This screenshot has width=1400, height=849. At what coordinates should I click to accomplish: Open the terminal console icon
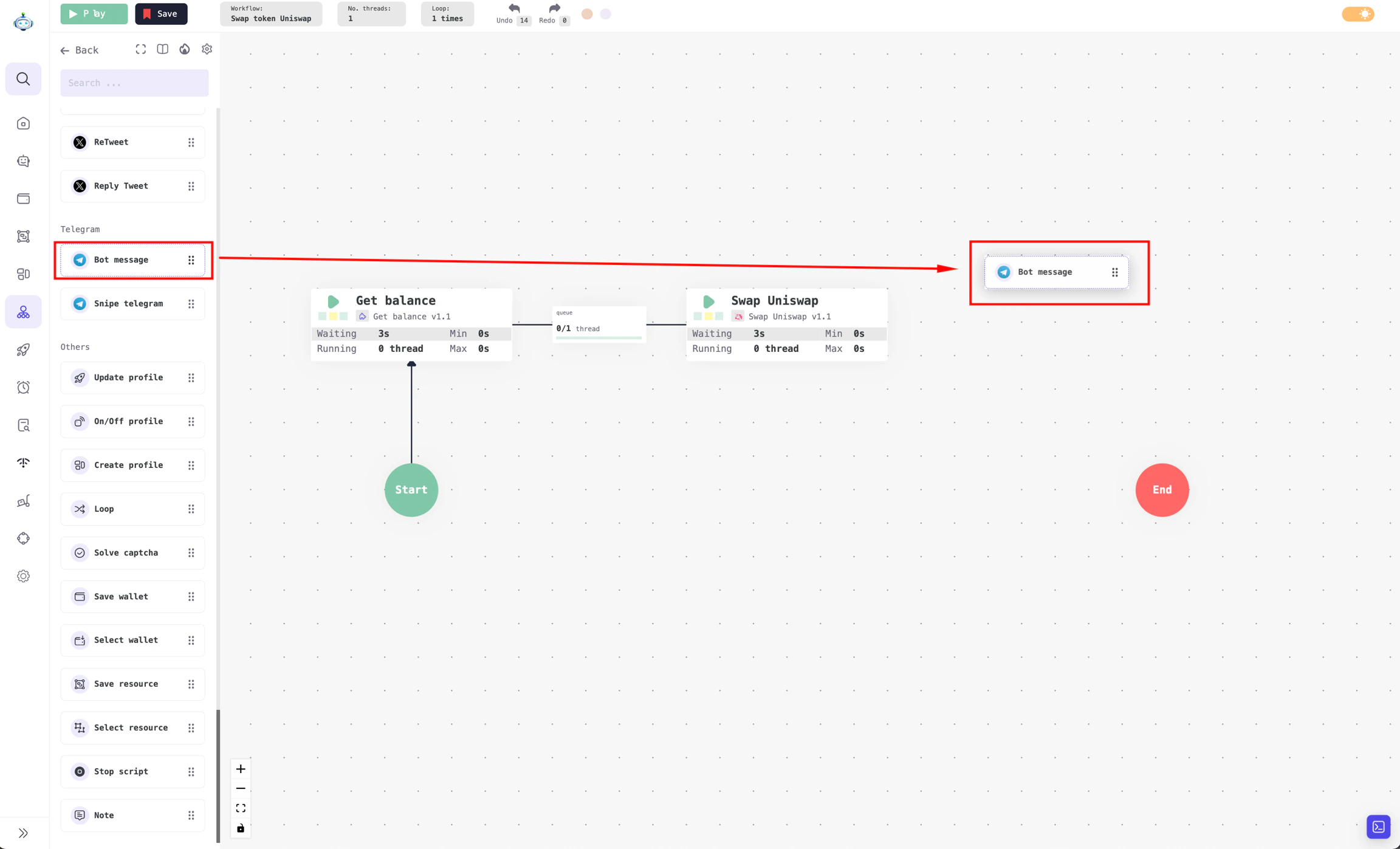pyautogui.click(x=1378, y=827)
